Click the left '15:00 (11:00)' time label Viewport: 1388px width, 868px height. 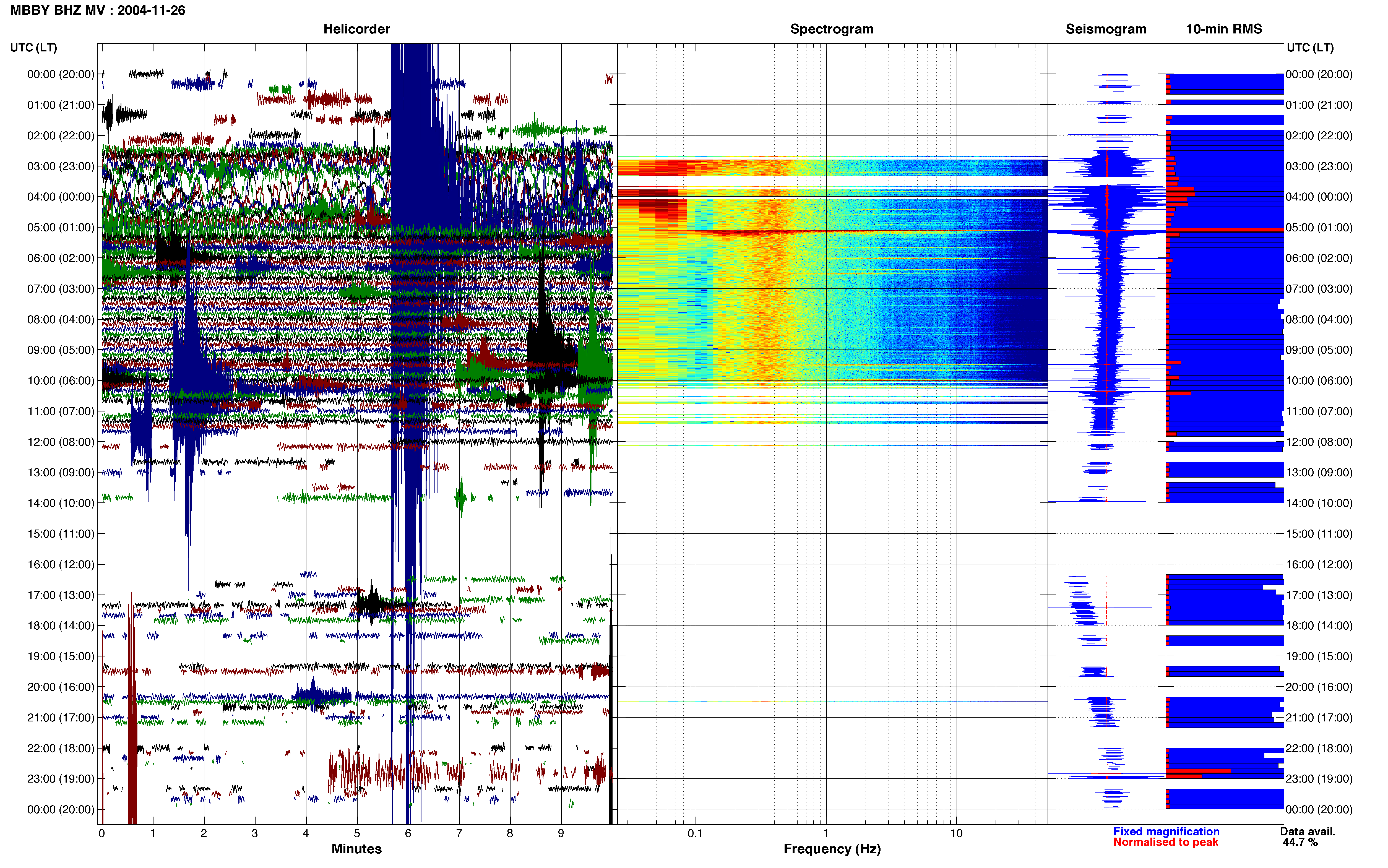61,534
